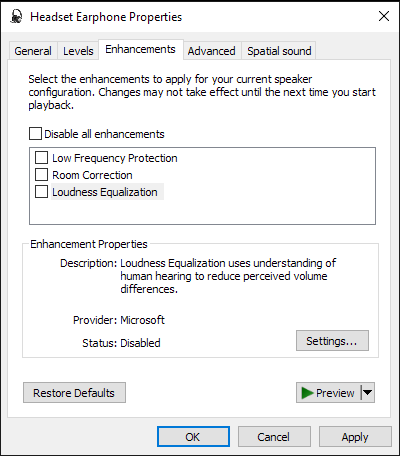This screenshot has height=456, width=400.
Task: Tick the Room Correction checkbox
Action: 41,175
